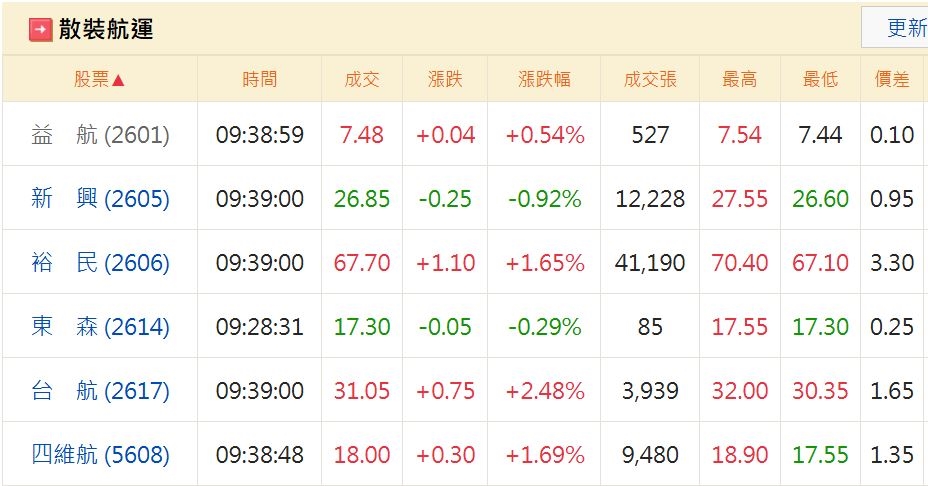Click 台航 change percent +2.48%
The width and height of the screenshot is (928, 486).
coord(544,391)
